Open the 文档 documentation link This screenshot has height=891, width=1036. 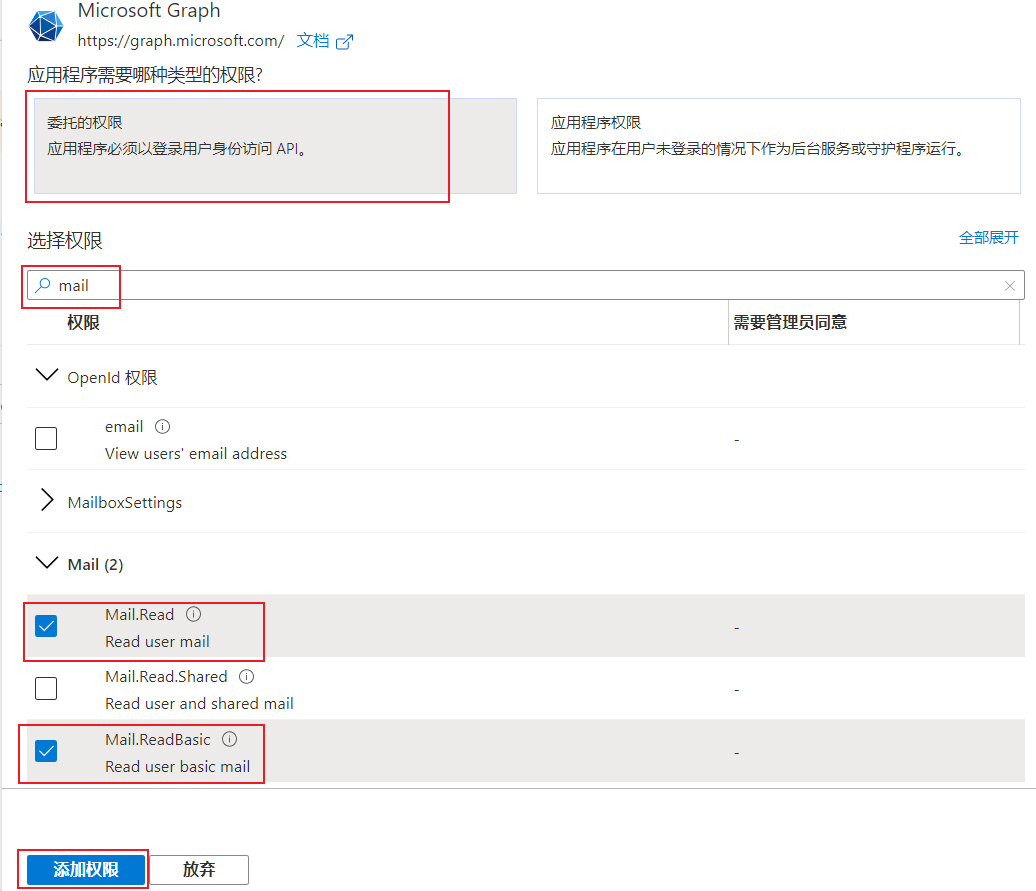[x=313, y=40]
